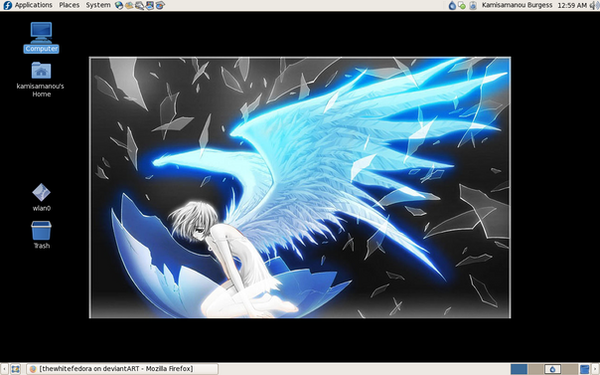Select the wlan0 desktop icon
600x375 pixels.
coord(41,197)
